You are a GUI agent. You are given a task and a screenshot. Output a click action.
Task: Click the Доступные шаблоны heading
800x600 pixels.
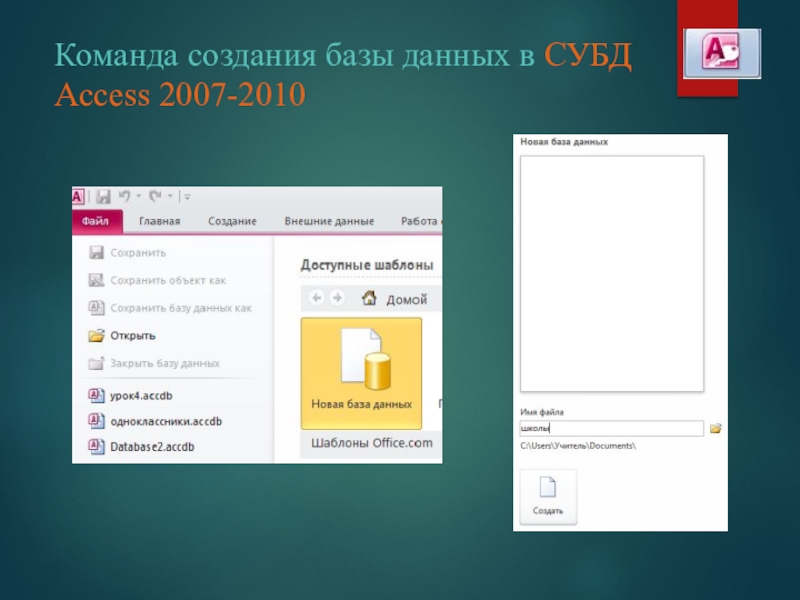pos(367,265)
